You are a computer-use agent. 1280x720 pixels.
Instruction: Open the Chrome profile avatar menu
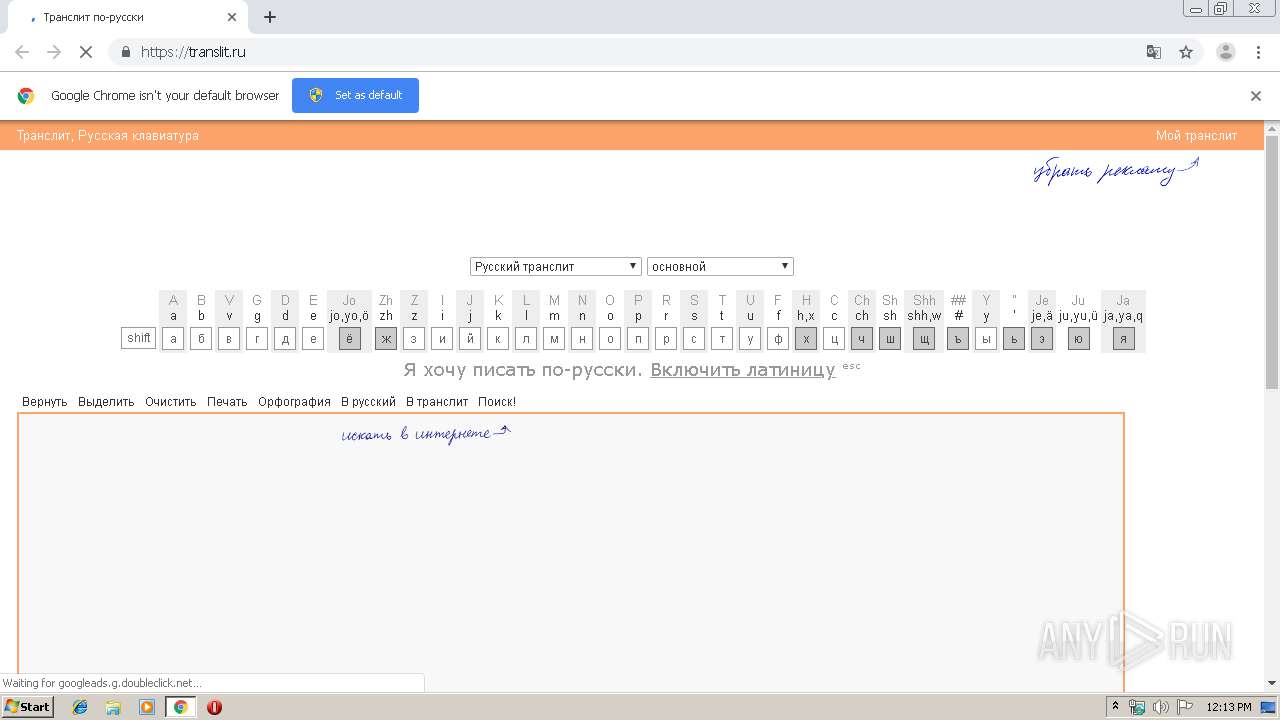pyautogui.click(x=1225, y=52)
